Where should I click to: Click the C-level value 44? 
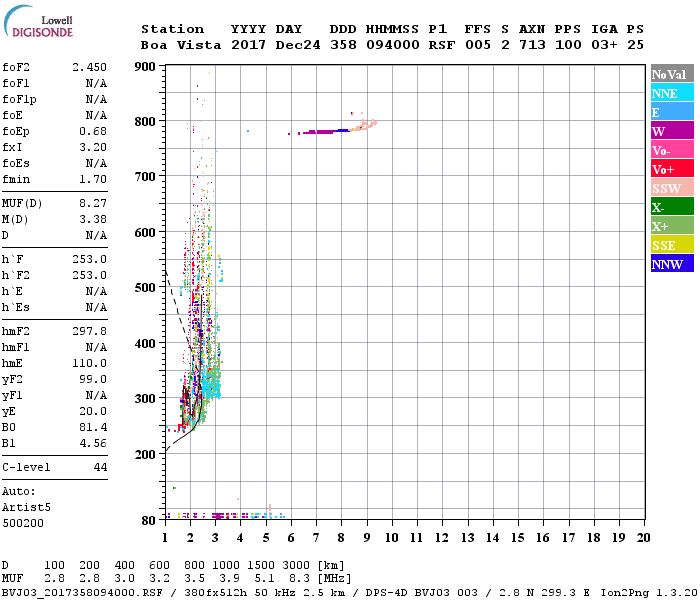tap(100, 467)
